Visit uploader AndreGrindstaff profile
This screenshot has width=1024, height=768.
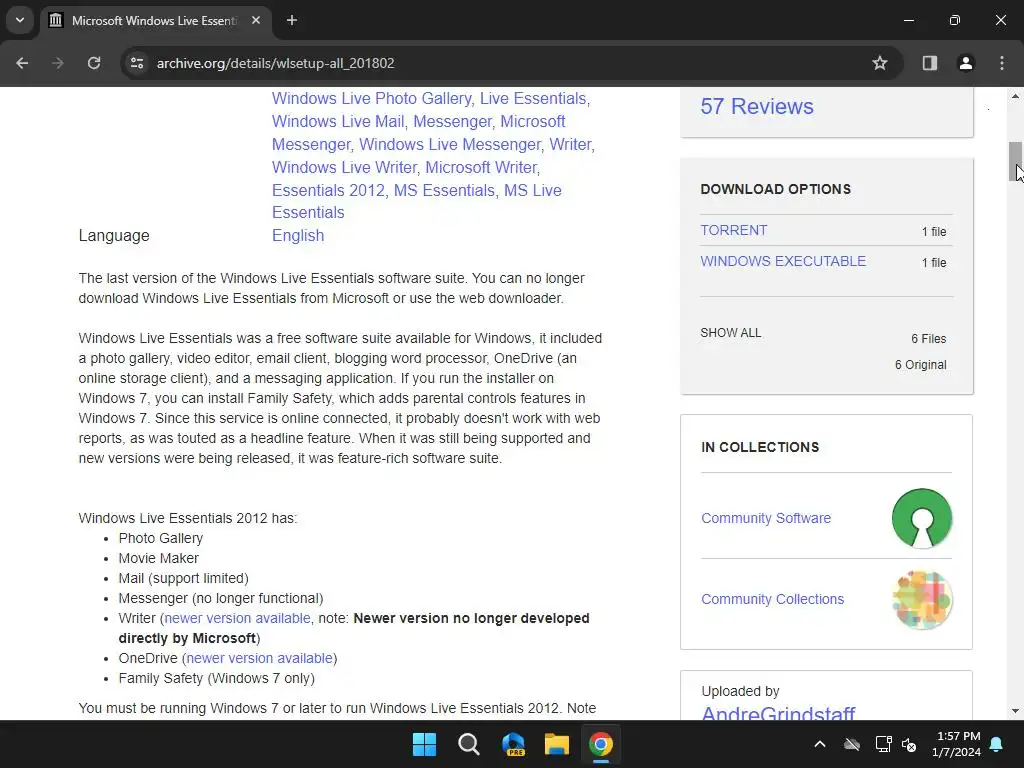[778, 712]
